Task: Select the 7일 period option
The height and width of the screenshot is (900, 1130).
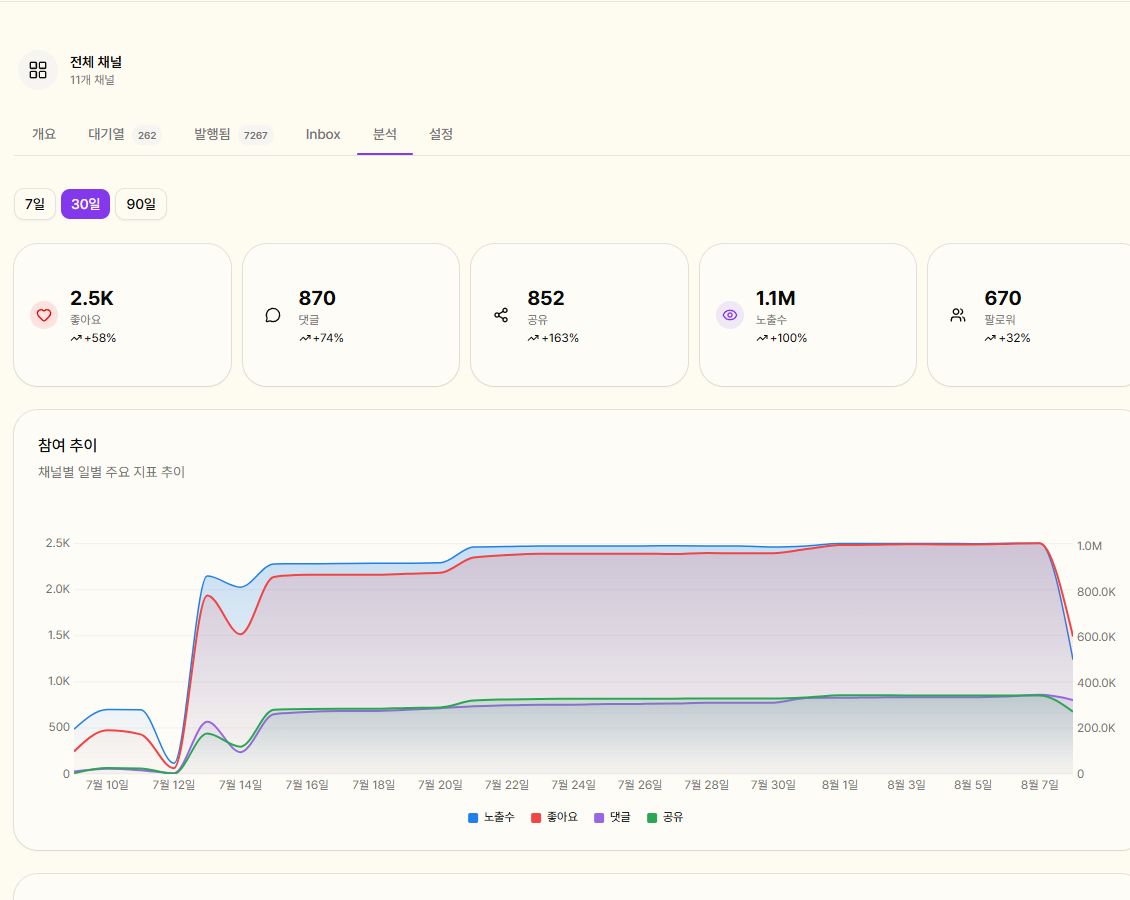Action: point(35,204)
